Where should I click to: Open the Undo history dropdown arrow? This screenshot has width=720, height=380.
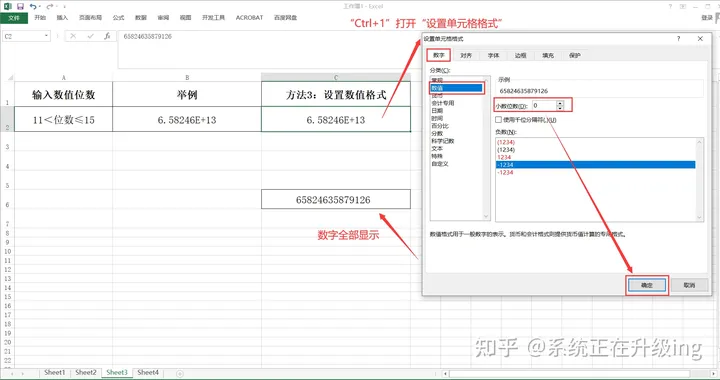point(40,6)
